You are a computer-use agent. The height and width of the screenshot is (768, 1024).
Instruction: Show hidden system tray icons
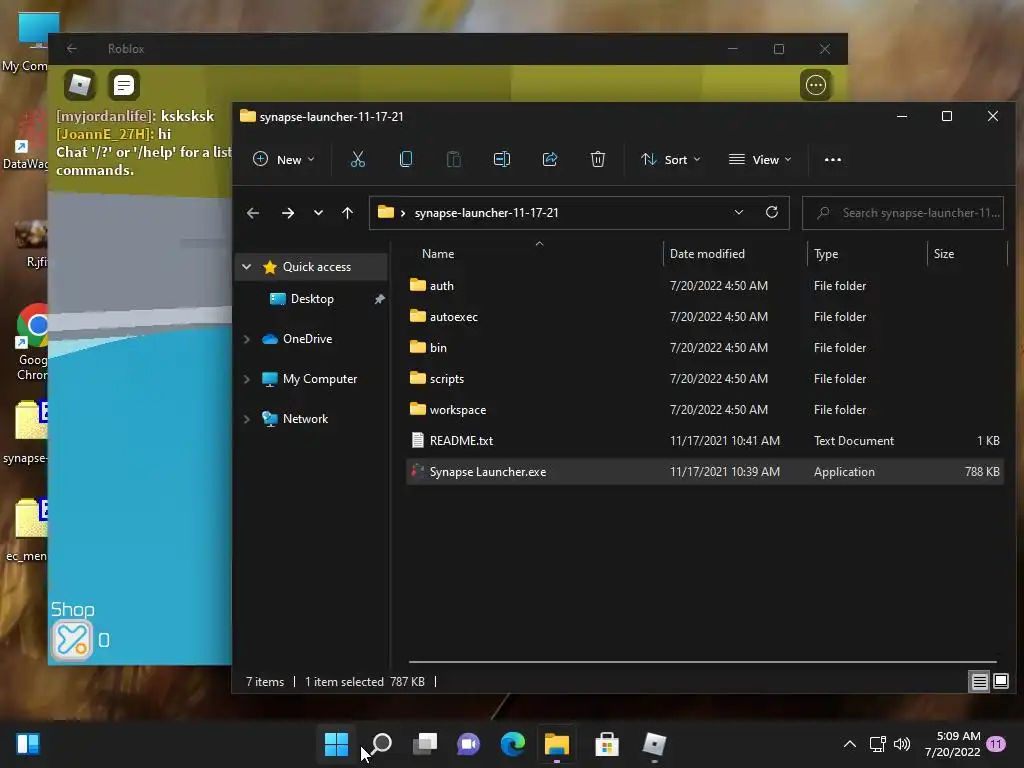tap(850, 744)
